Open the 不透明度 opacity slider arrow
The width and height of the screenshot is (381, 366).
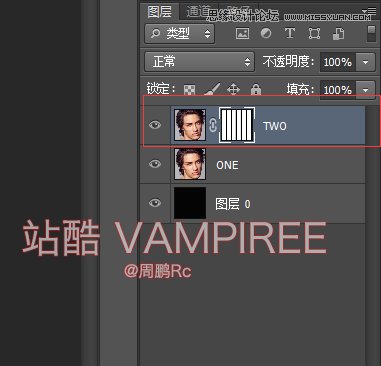point(365,62)
